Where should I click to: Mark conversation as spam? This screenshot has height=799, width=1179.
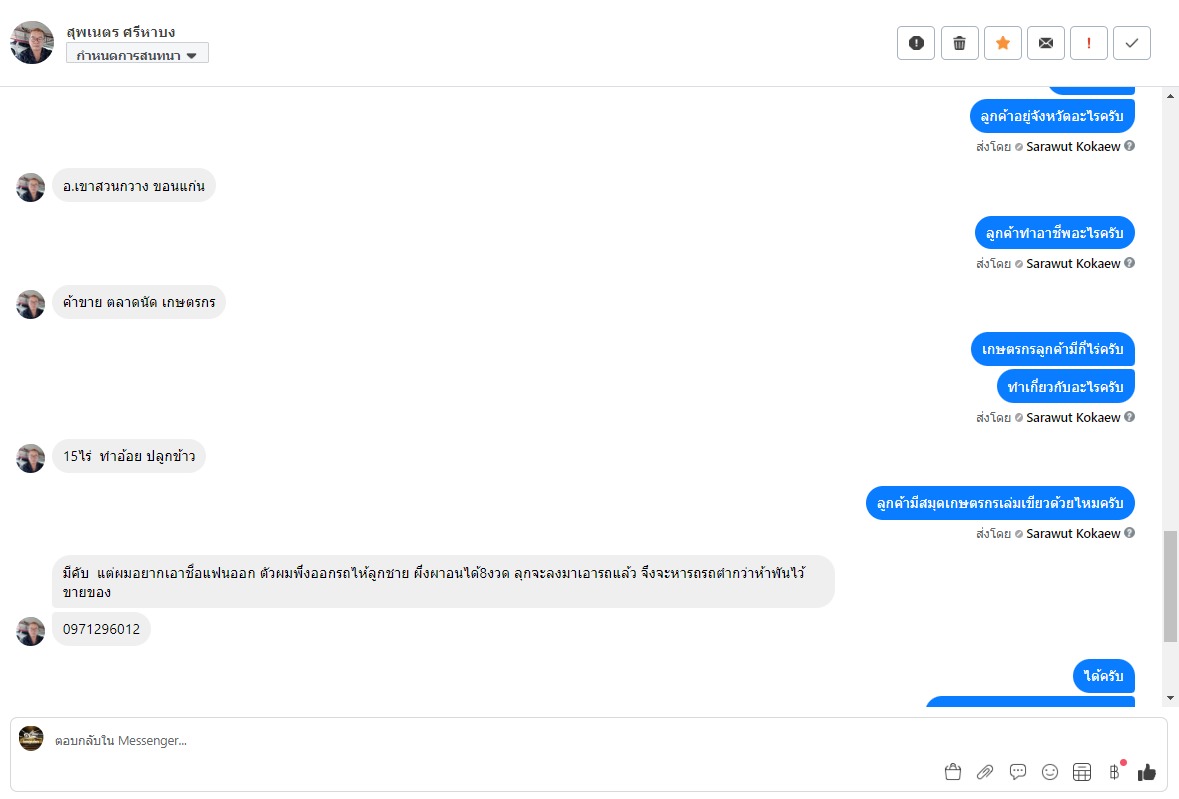point(915,43)
